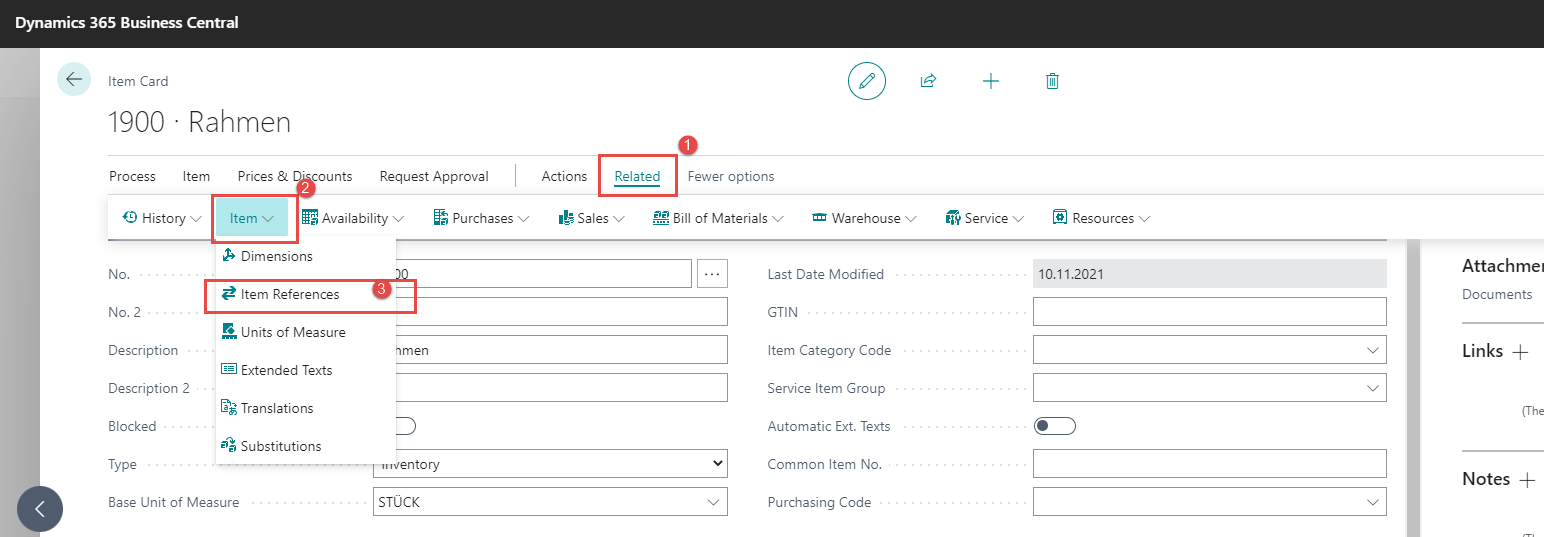Click the share icon

click(928, 81)
